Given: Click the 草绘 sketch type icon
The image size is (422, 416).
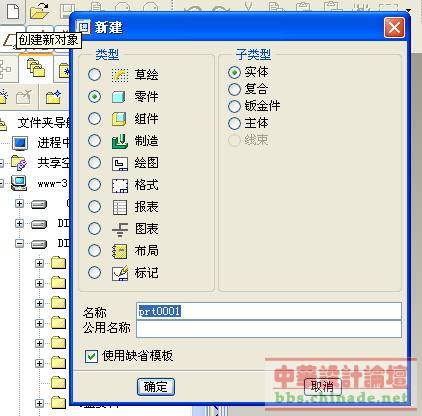Looking at the screenshot, I should click(120, 75).
